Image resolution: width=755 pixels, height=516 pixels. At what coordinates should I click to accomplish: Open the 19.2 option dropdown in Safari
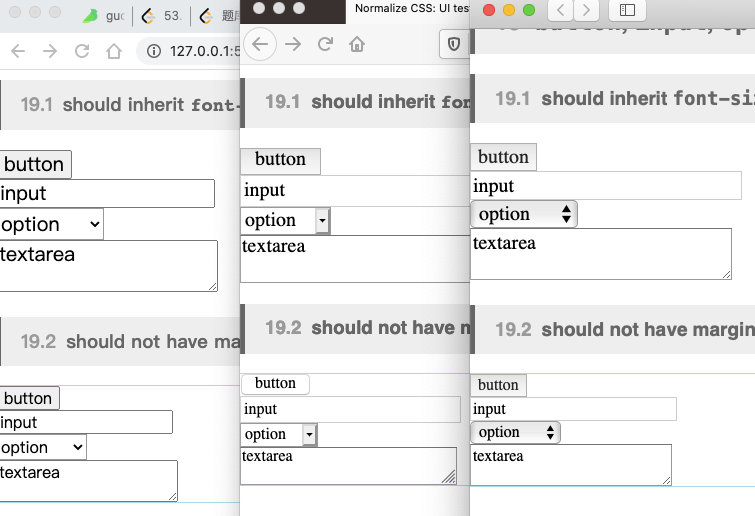[x=516, y=433]
